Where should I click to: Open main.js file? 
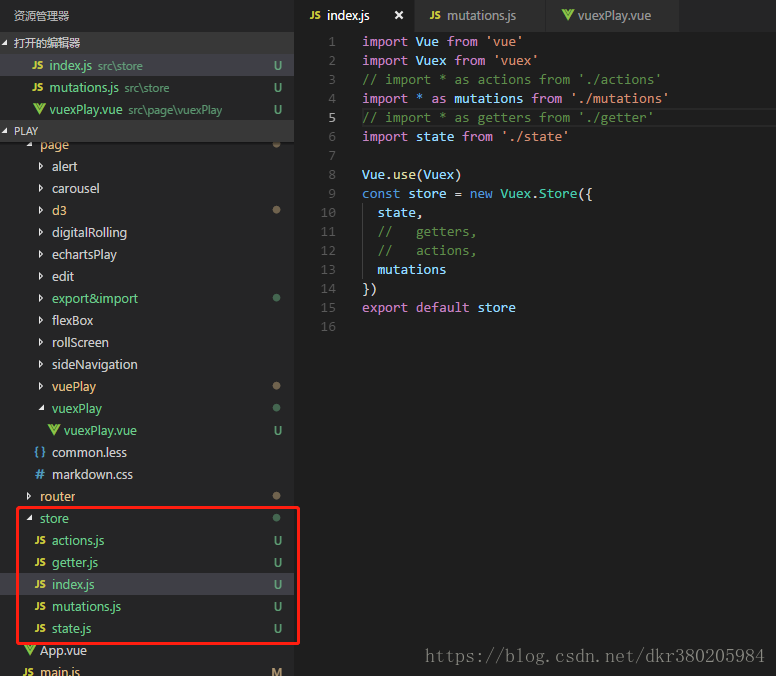(147, 671)
